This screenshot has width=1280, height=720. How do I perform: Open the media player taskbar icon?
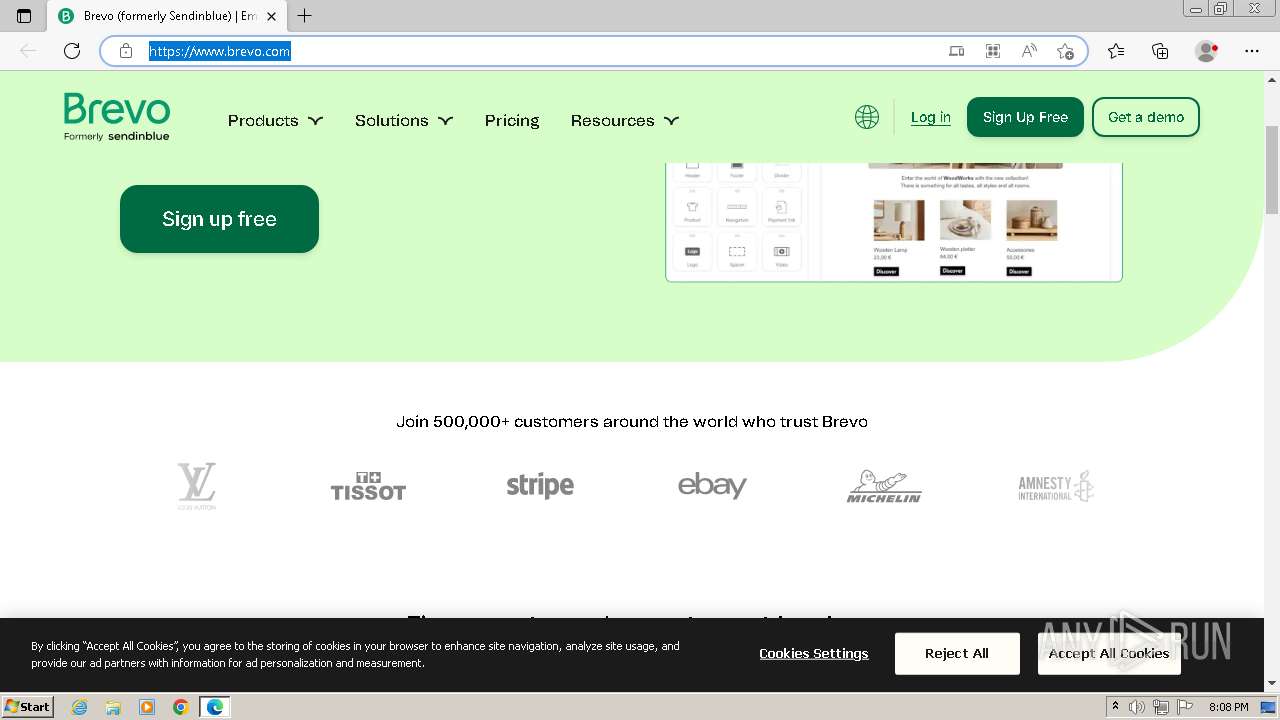click(x=147, y=707)
